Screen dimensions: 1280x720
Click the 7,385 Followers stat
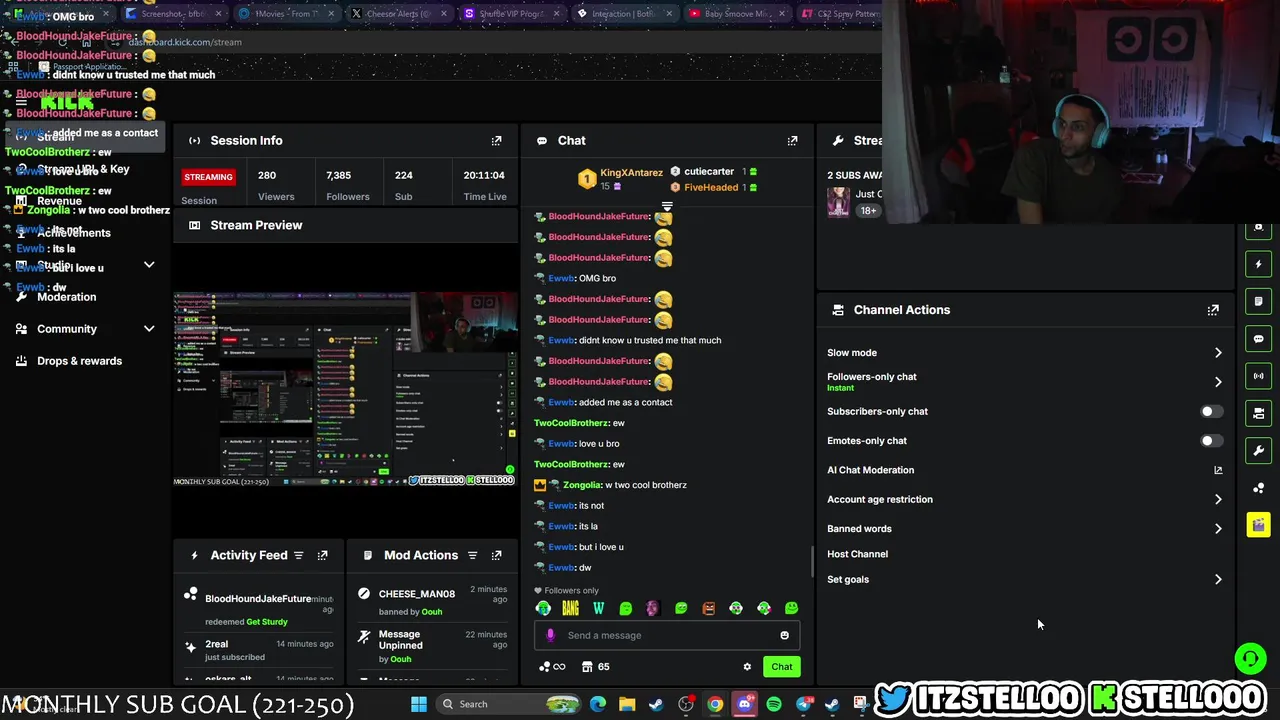(347, 185)
